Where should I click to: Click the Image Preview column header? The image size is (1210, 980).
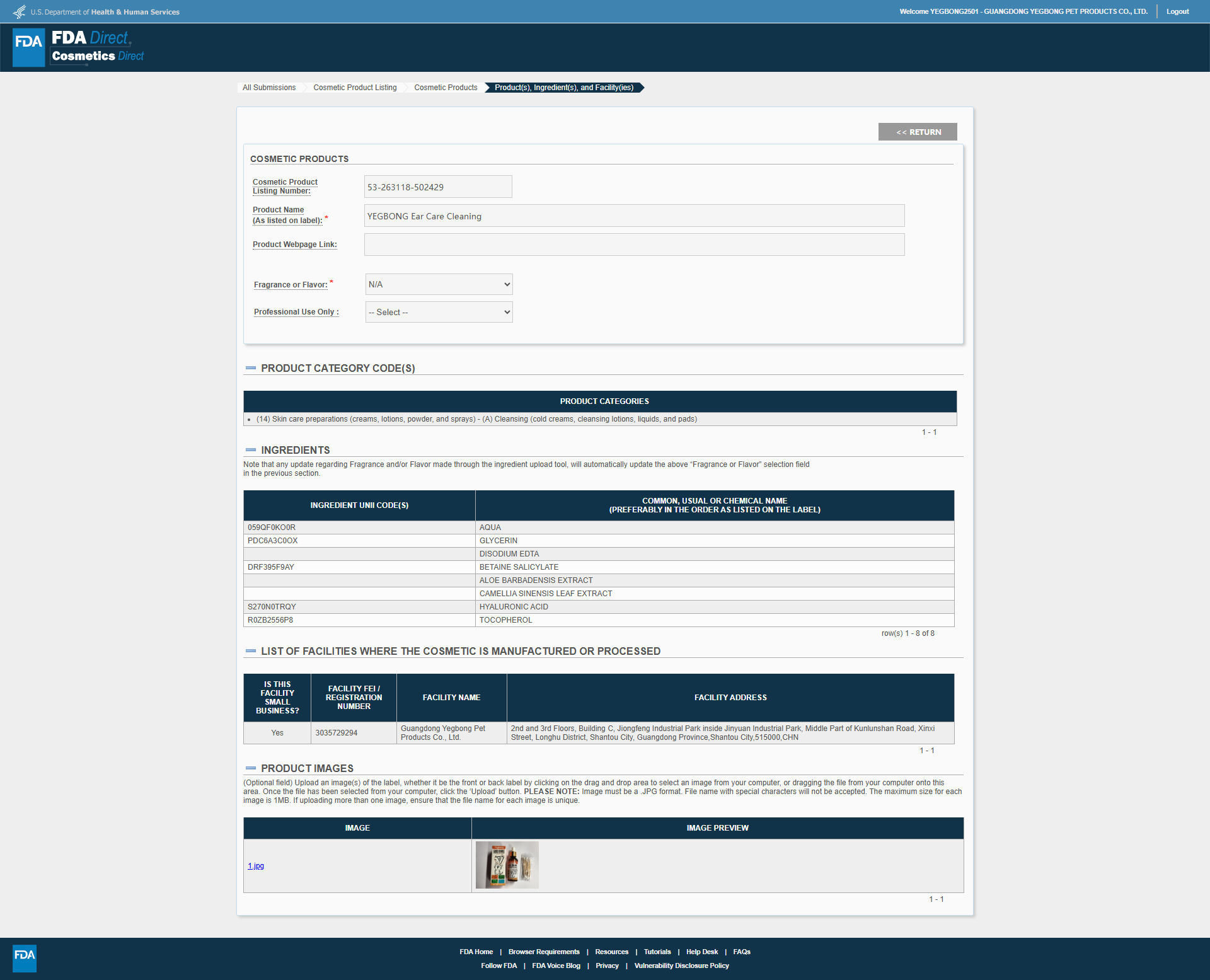pos(718,828)
